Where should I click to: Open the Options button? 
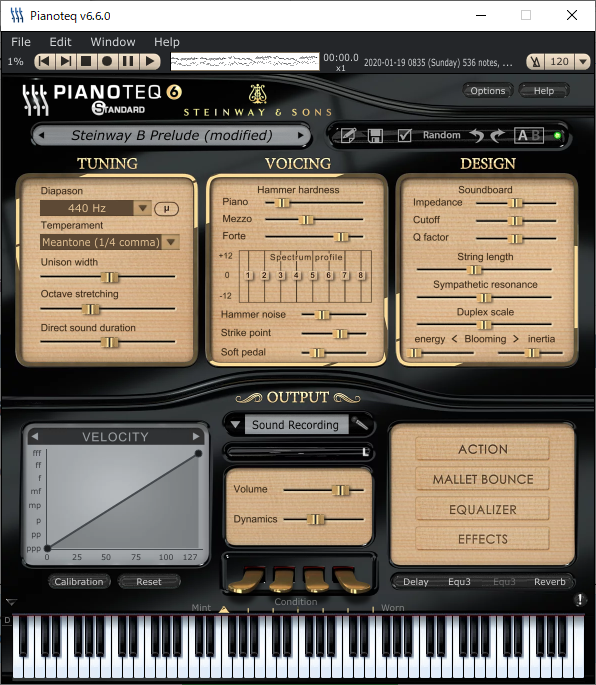[x=488, y=91]
